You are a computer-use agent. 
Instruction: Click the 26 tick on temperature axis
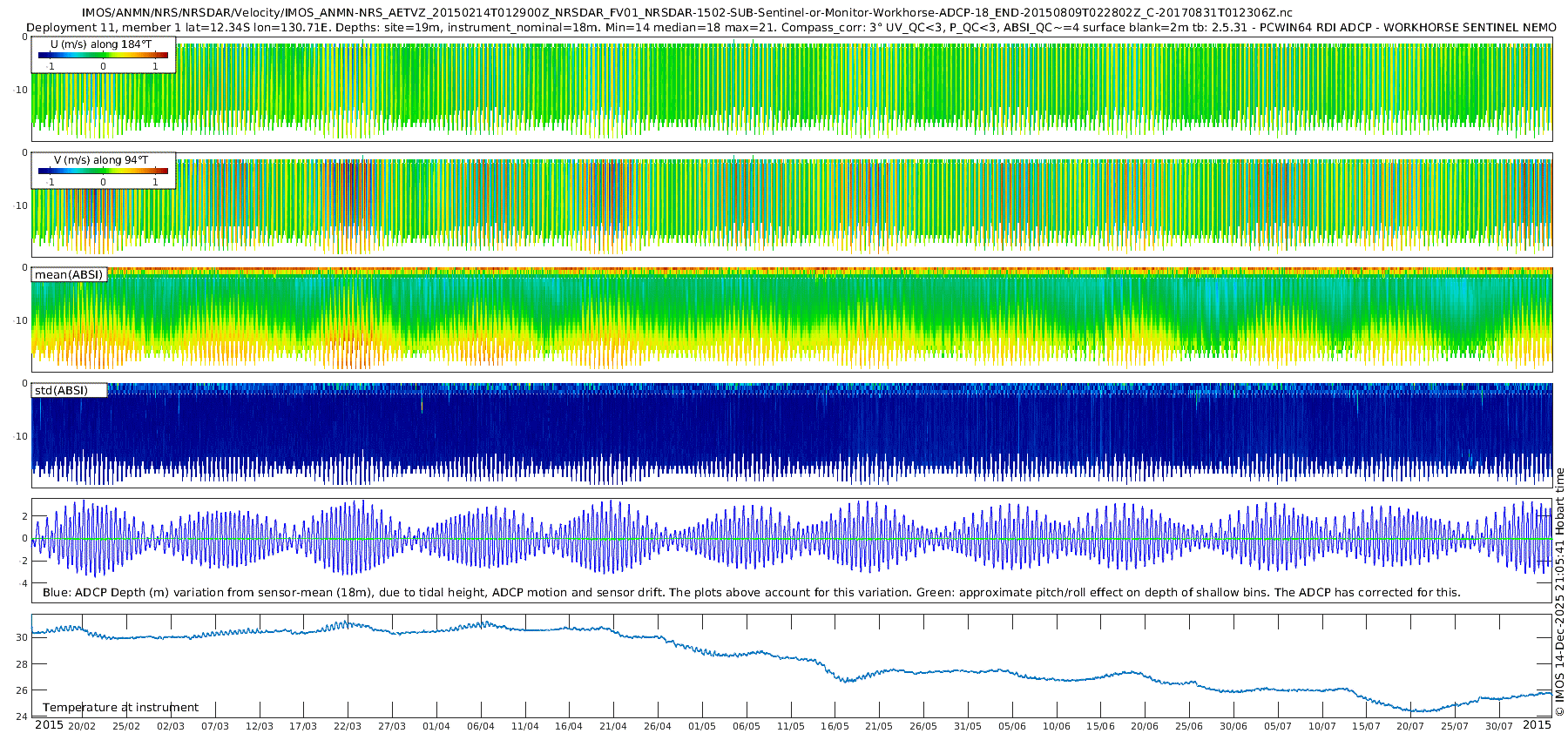[x=23, y=690]
